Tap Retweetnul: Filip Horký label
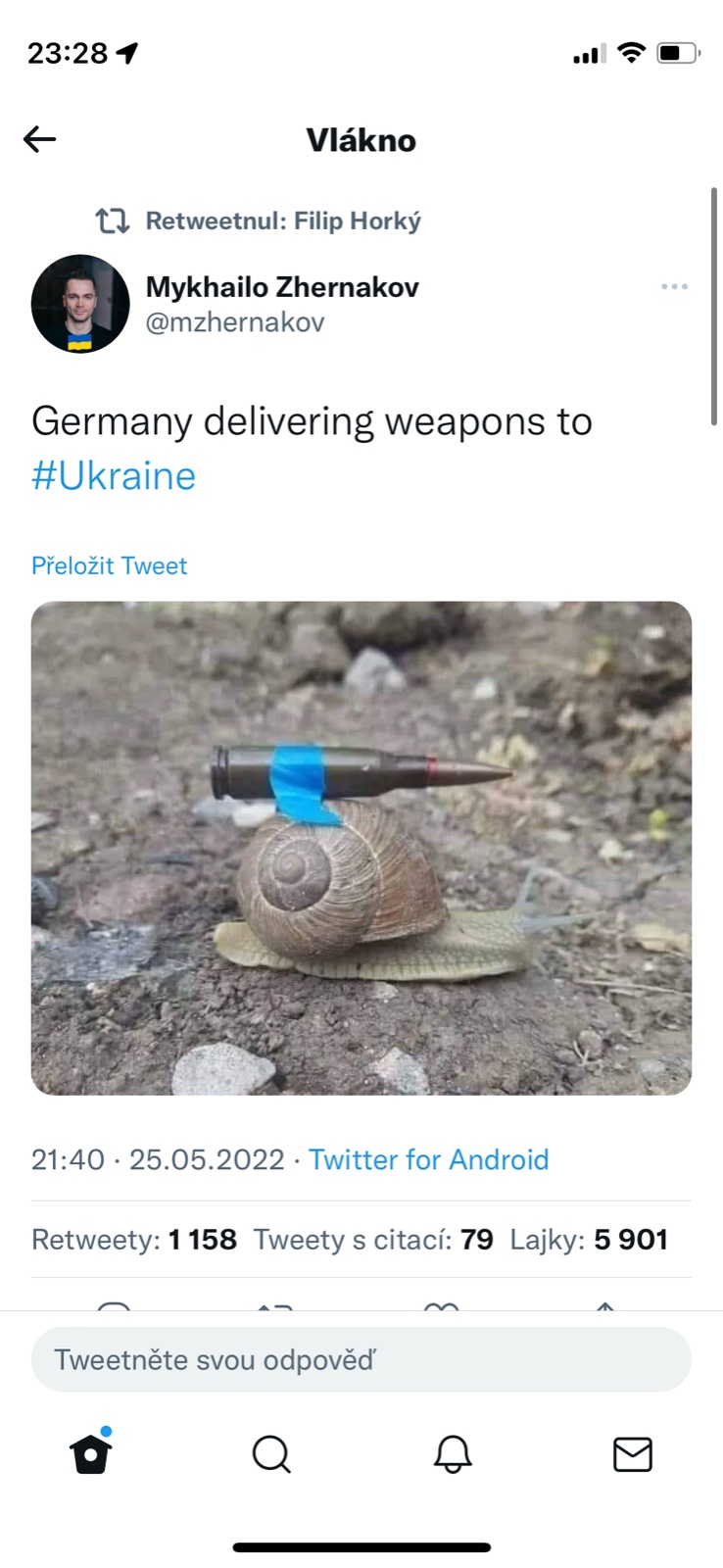 283,220
